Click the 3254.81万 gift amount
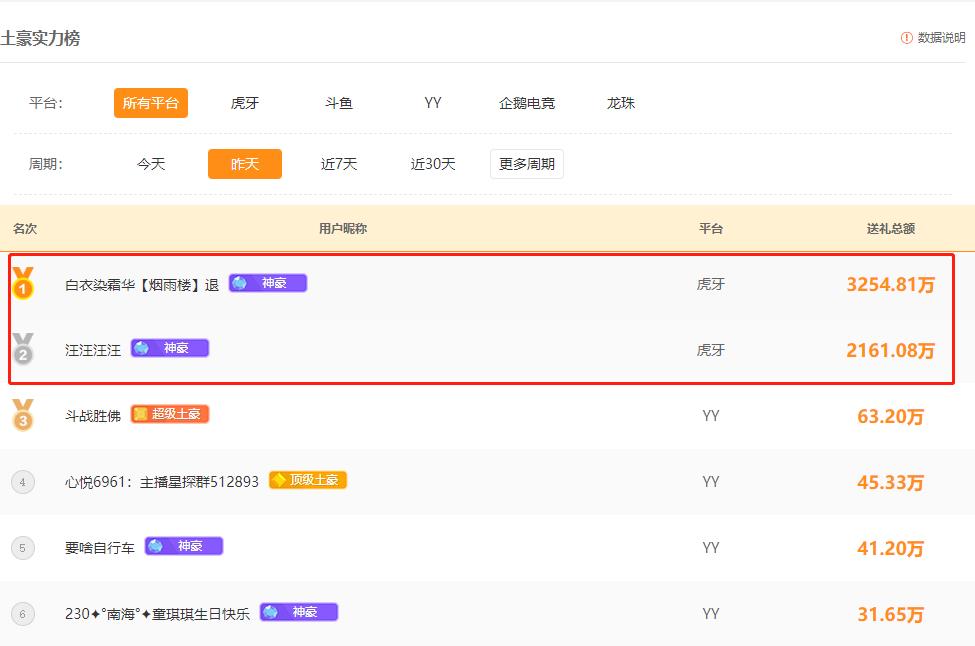 tap(890, 285)
